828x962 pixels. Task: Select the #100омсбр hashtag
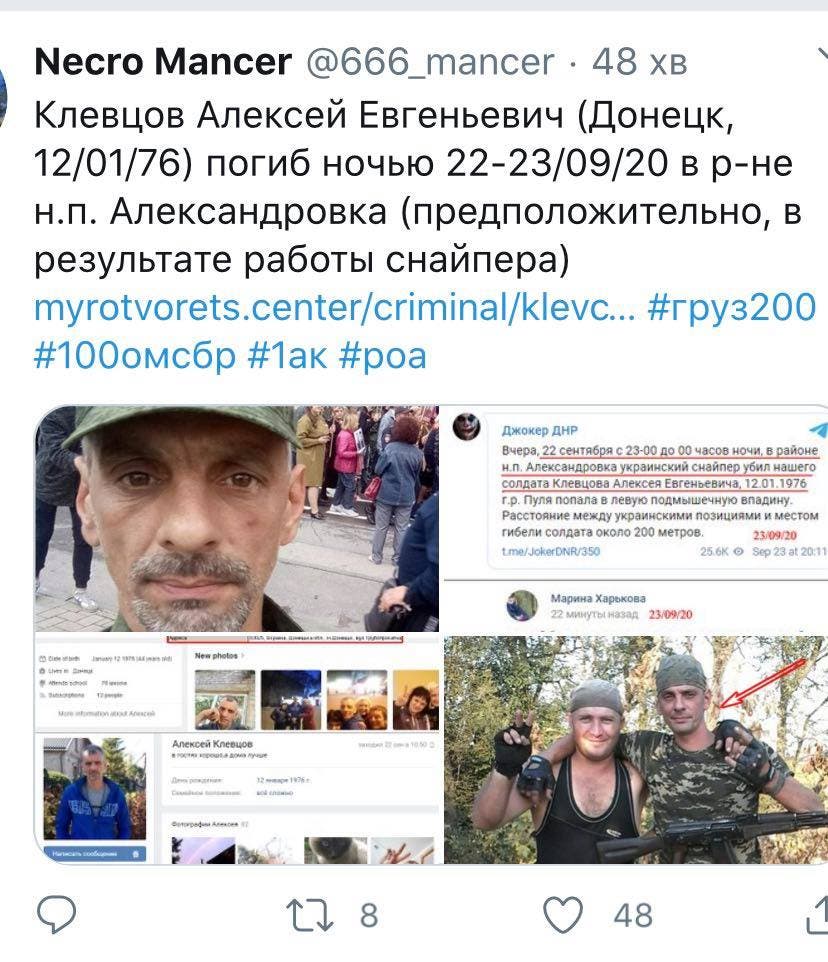pos(135,355)
